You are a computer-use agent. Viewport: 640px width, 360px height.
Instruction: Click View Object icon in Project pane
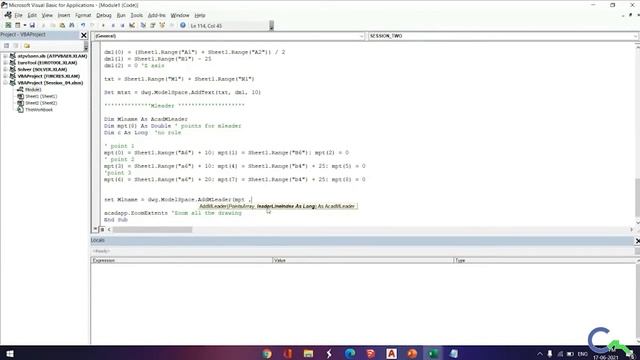point(16,46)
